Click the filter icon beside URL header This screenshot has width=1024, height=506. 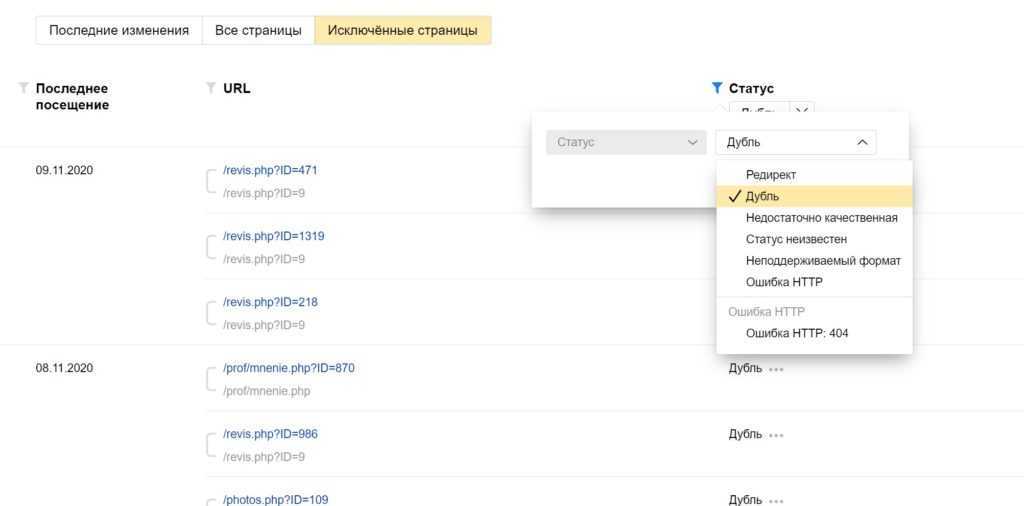tap(210, 88)
